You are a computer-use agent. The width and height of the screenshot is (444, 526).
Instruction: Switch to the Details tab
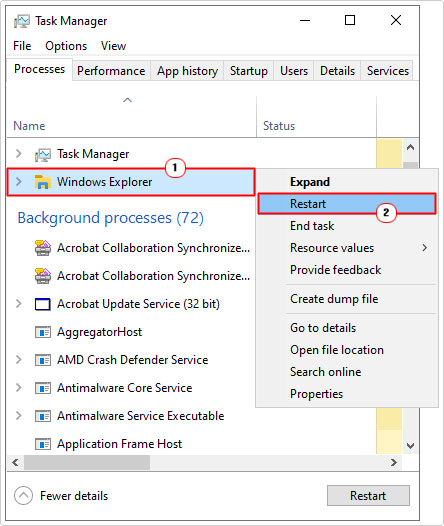click(x=337, y=71)
